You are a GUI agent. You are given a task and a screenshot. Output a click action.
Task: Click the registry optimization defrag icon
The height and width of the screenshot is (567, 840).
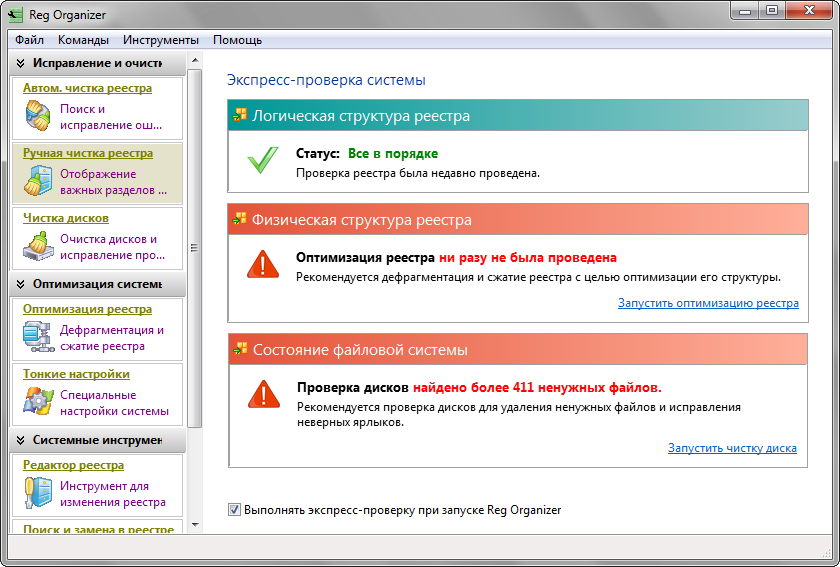tap(39, 337)
